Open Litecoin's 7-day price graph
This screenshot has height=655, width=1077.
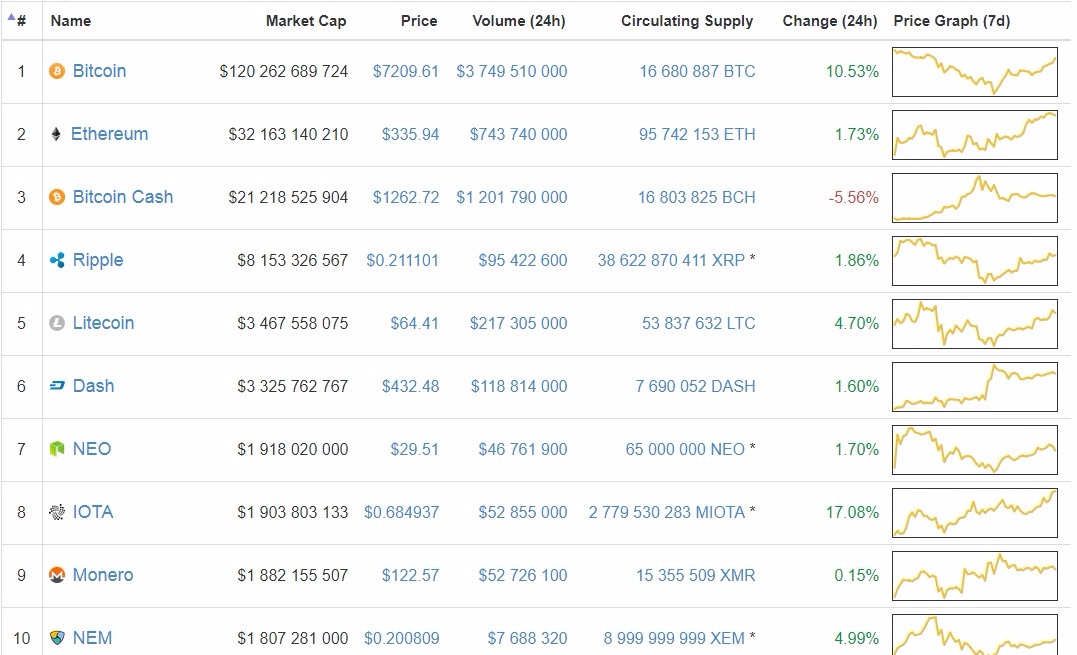[x=975, y=323]
